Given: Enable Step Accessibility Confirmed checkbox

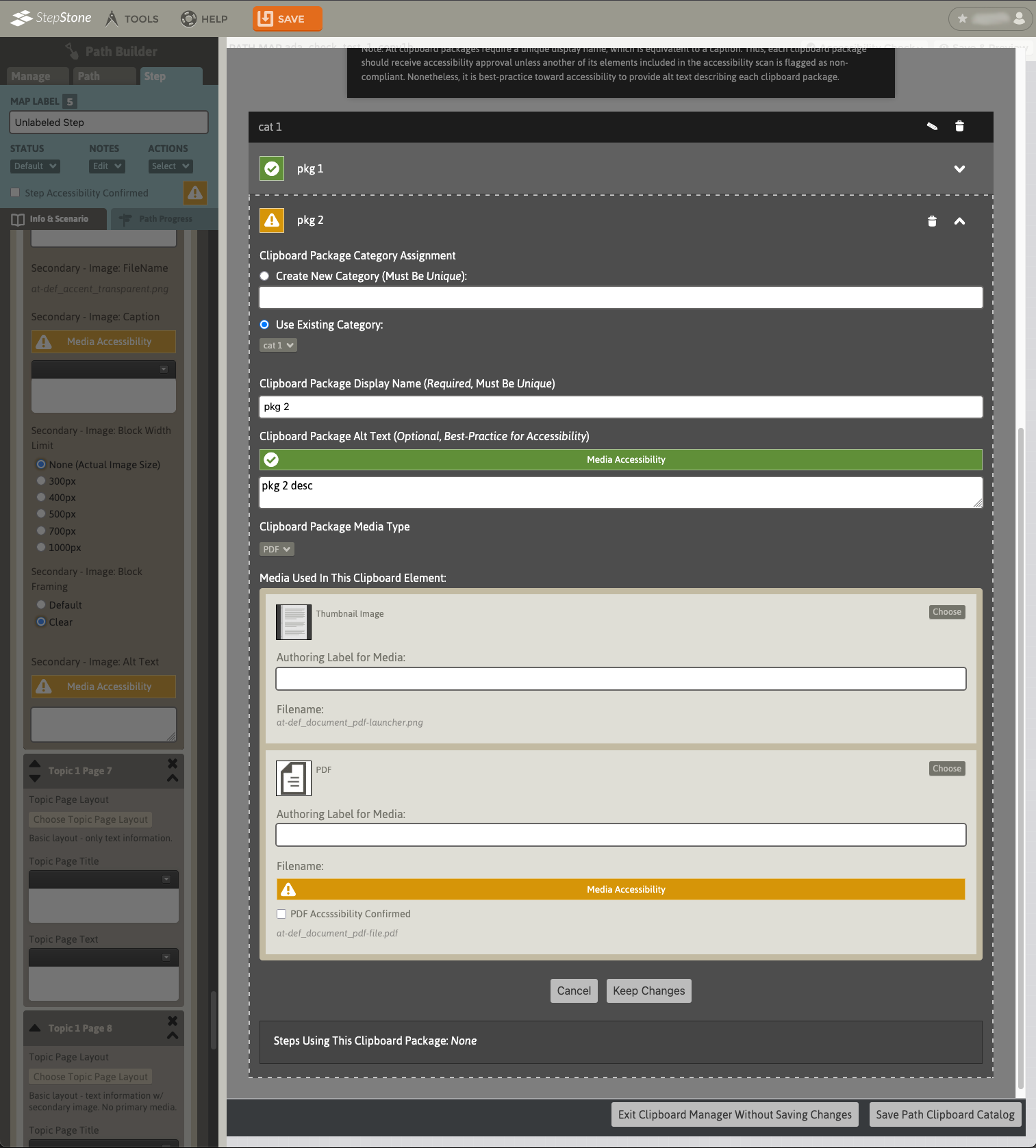Looking at the screenshot, I should (x=16, y=193).
